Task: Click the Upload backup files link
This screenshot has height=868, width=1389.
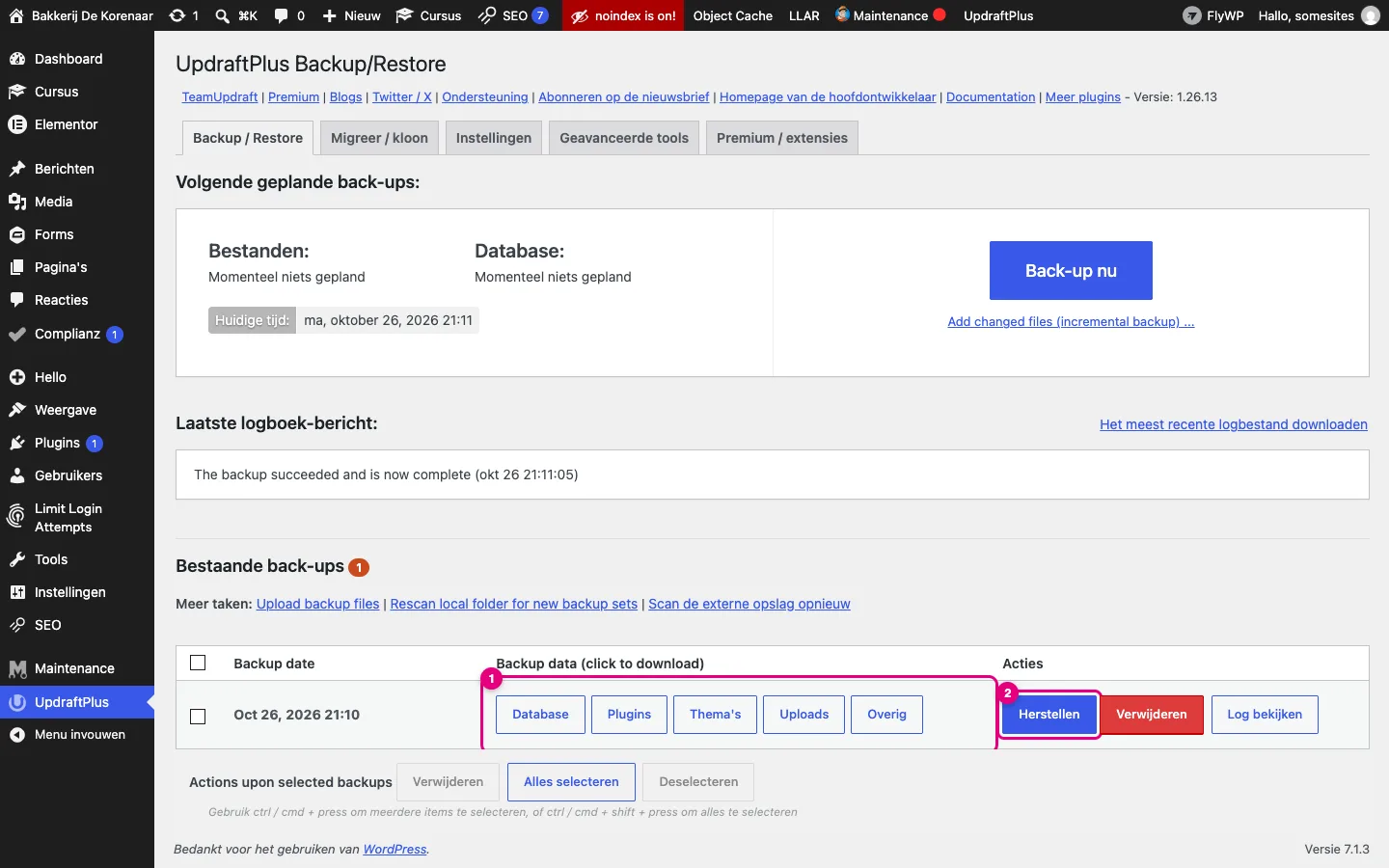Action: click(x=318, y=604)
